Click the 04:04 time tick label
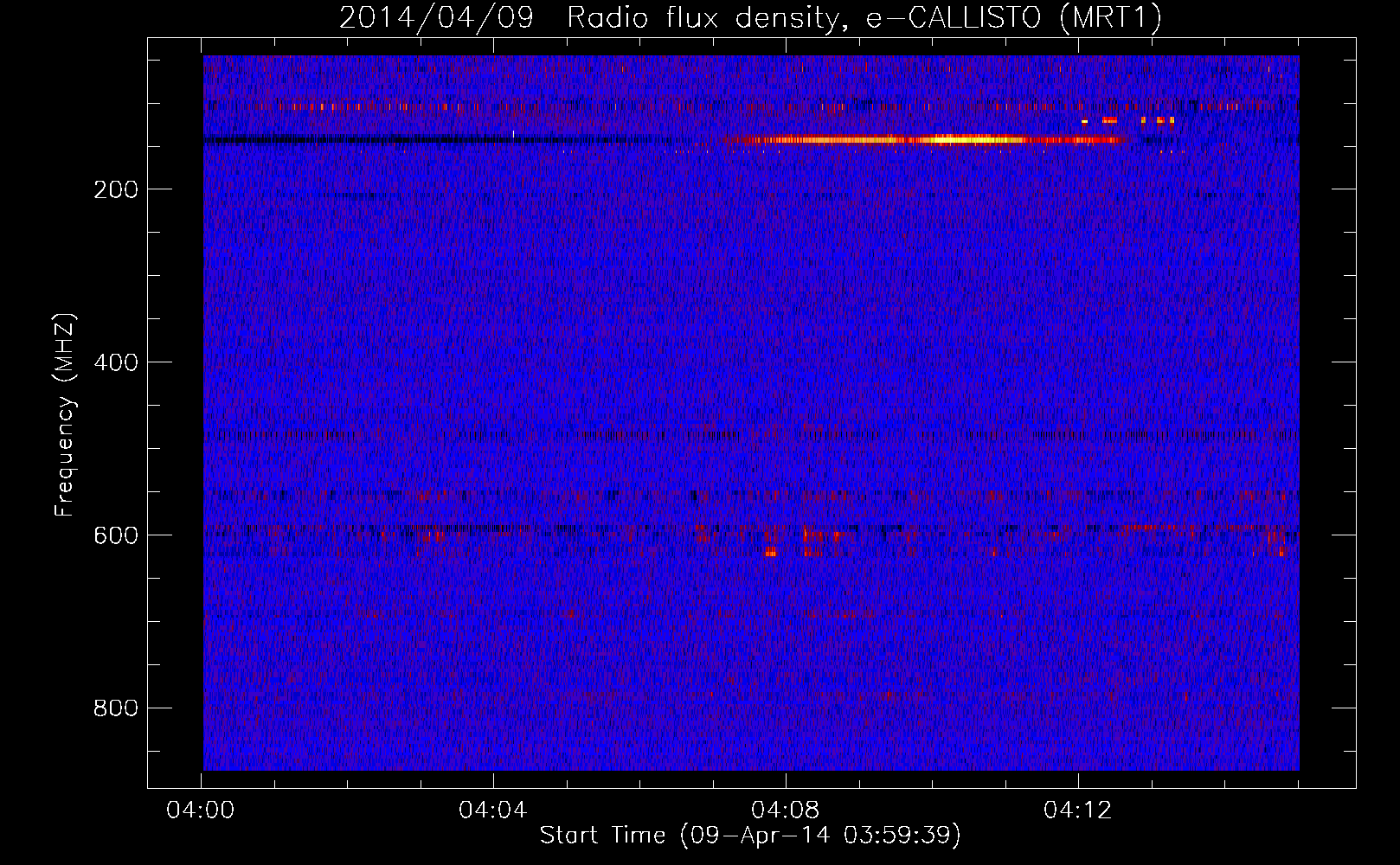Screen dimensions: 1400x865 point(493,811)
